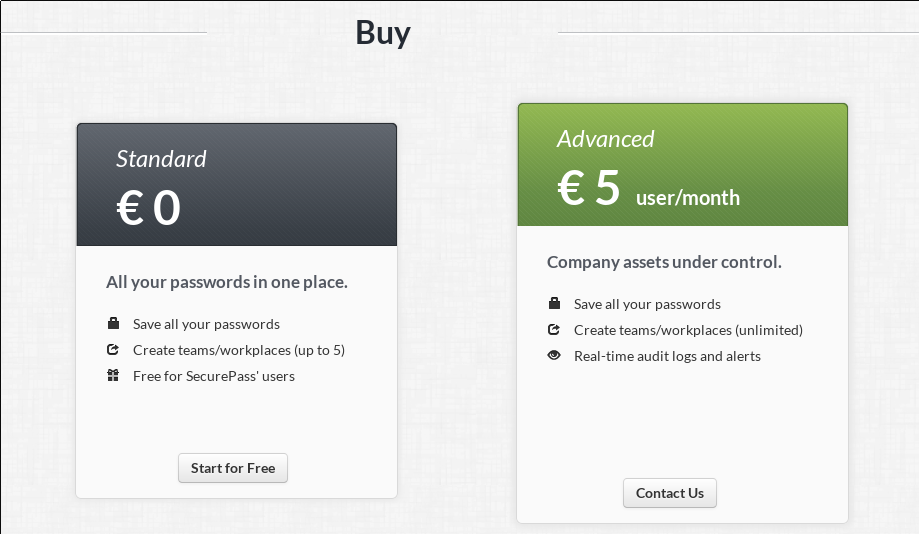
Task: Click the share icon in Standard plan
Action: click(x=113, y=349)
